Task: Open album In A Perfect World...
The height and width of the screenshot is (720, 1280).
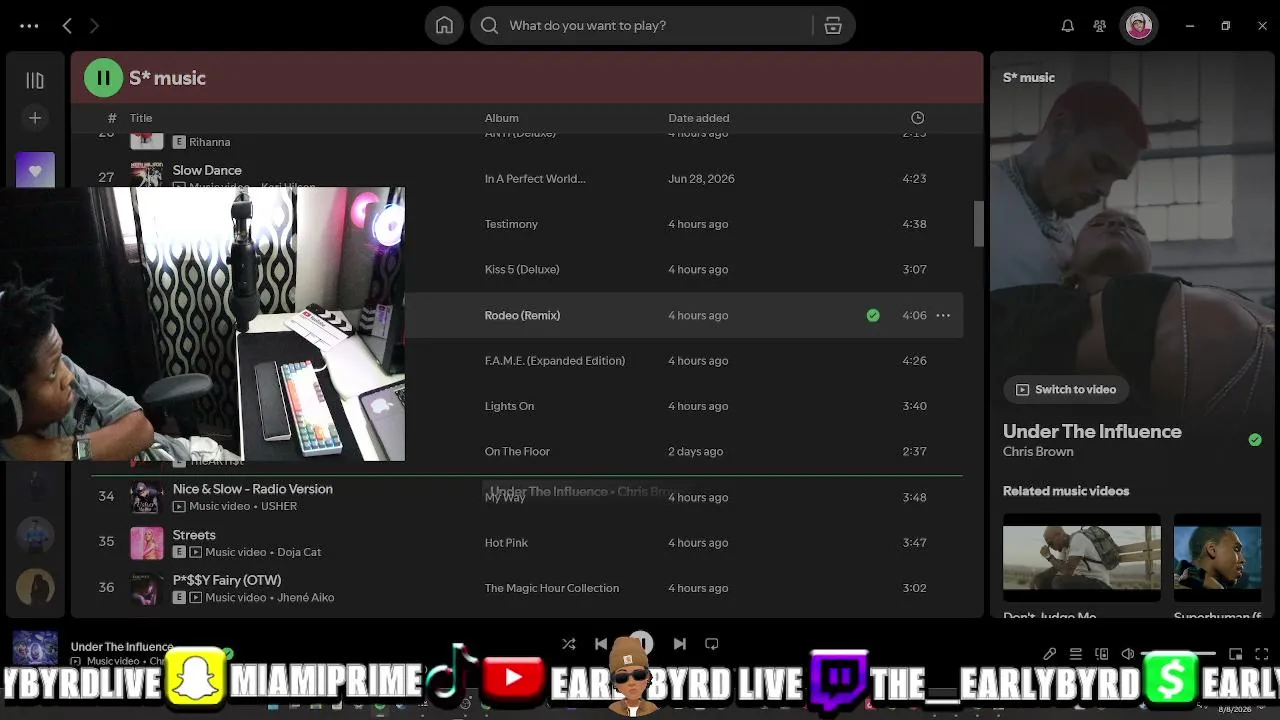Action: (x=535, y=179)
